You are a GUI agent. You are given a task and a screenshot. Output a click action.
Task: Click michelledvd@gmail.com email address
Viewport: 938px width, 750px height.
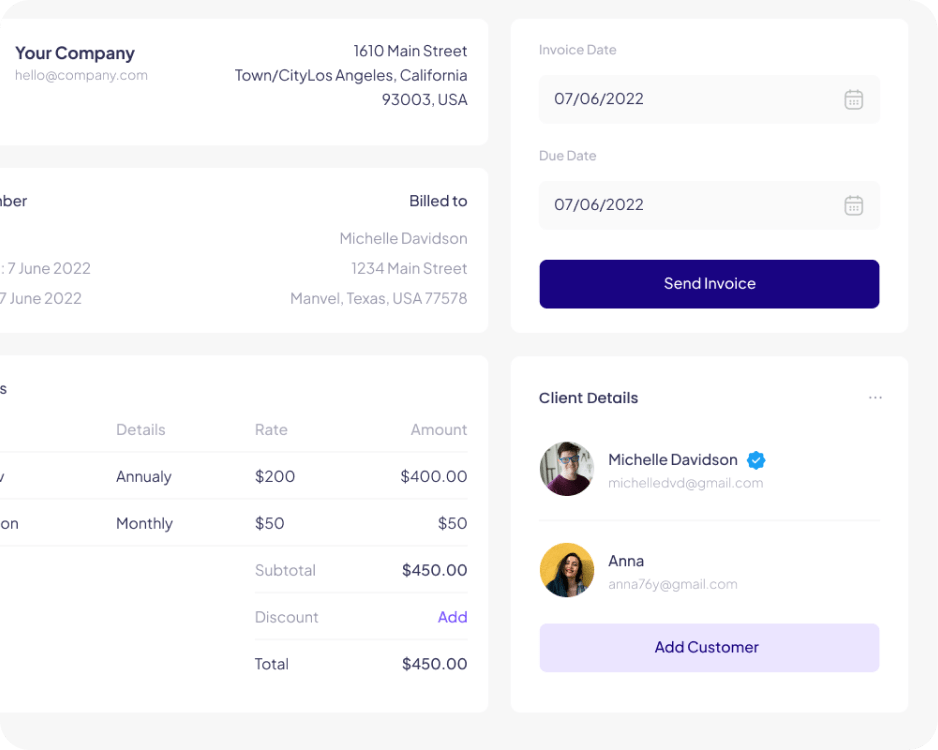coord(685,483)
